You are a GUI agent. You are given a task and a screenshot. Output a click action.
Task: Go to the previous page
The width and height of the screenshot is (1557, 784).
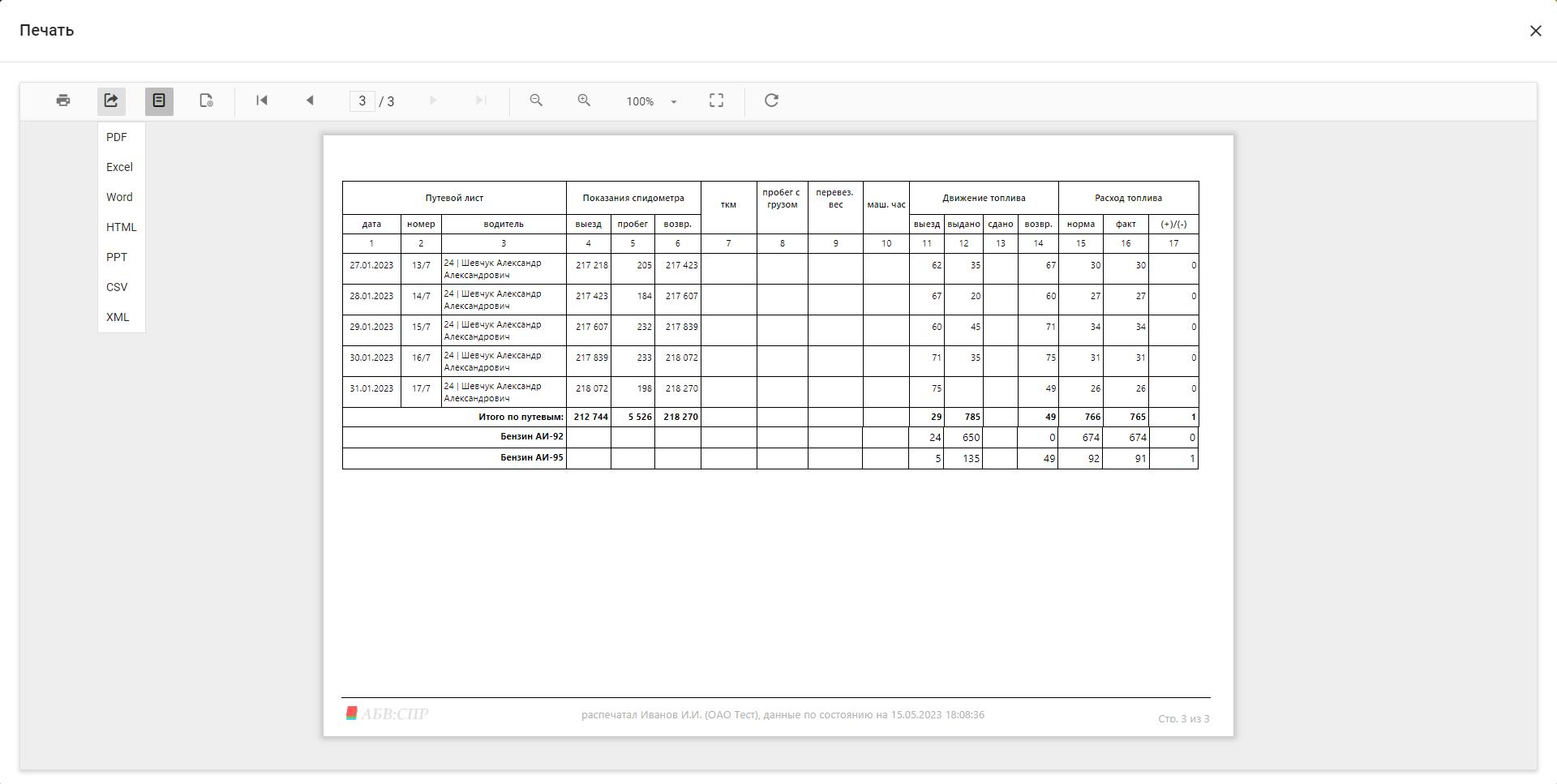[x=310, y=101]
